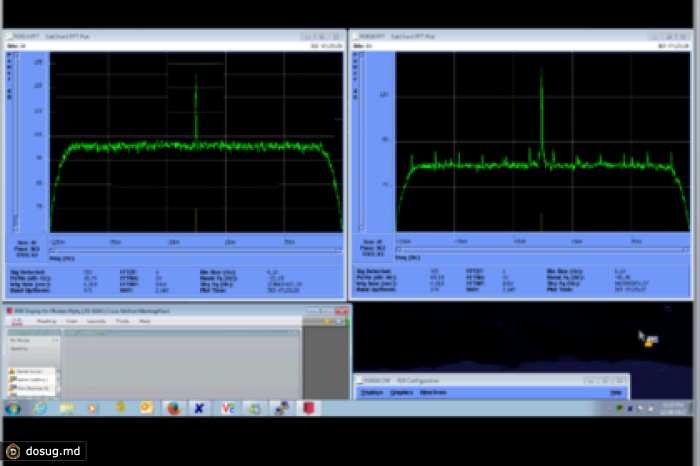Switch to the blue X application in taskbar
The image size is (700, 466).
[x=199, y=408]
